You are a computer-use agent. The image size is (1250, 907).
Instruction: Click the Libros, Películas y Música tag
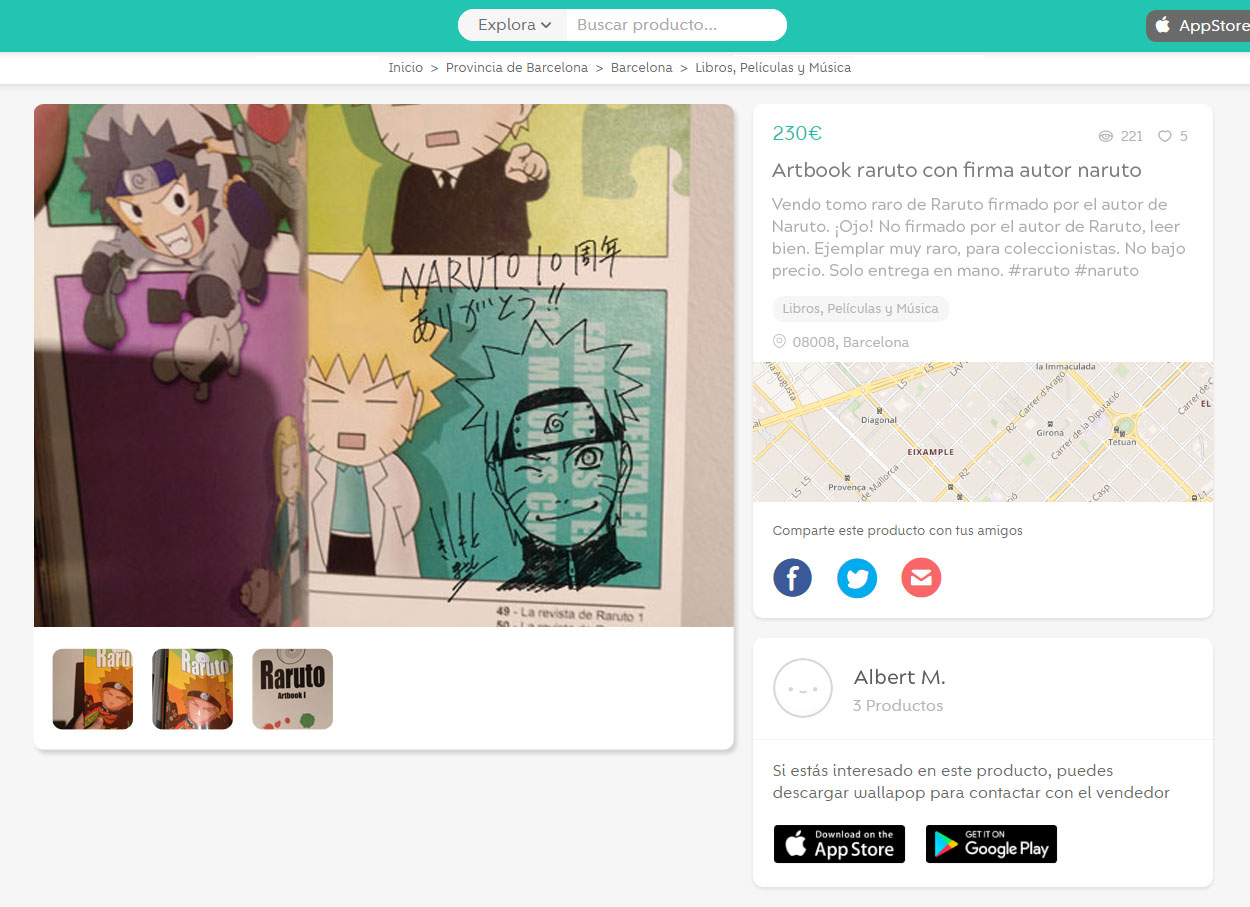(x=860, y=308)
